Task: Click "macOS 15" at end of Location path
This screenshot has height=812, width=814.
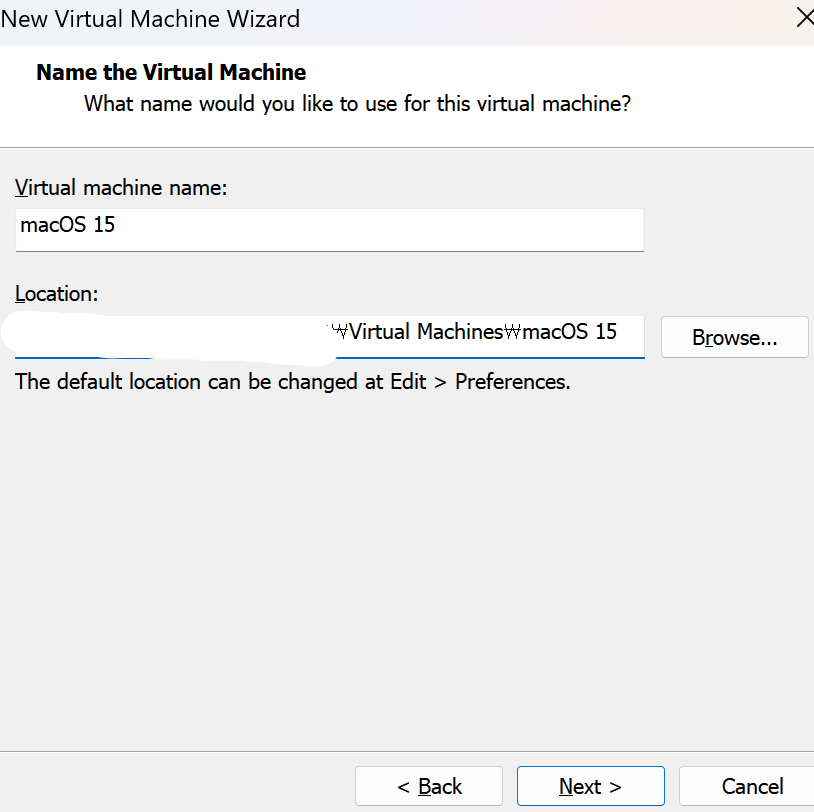Action: [570, 332]
